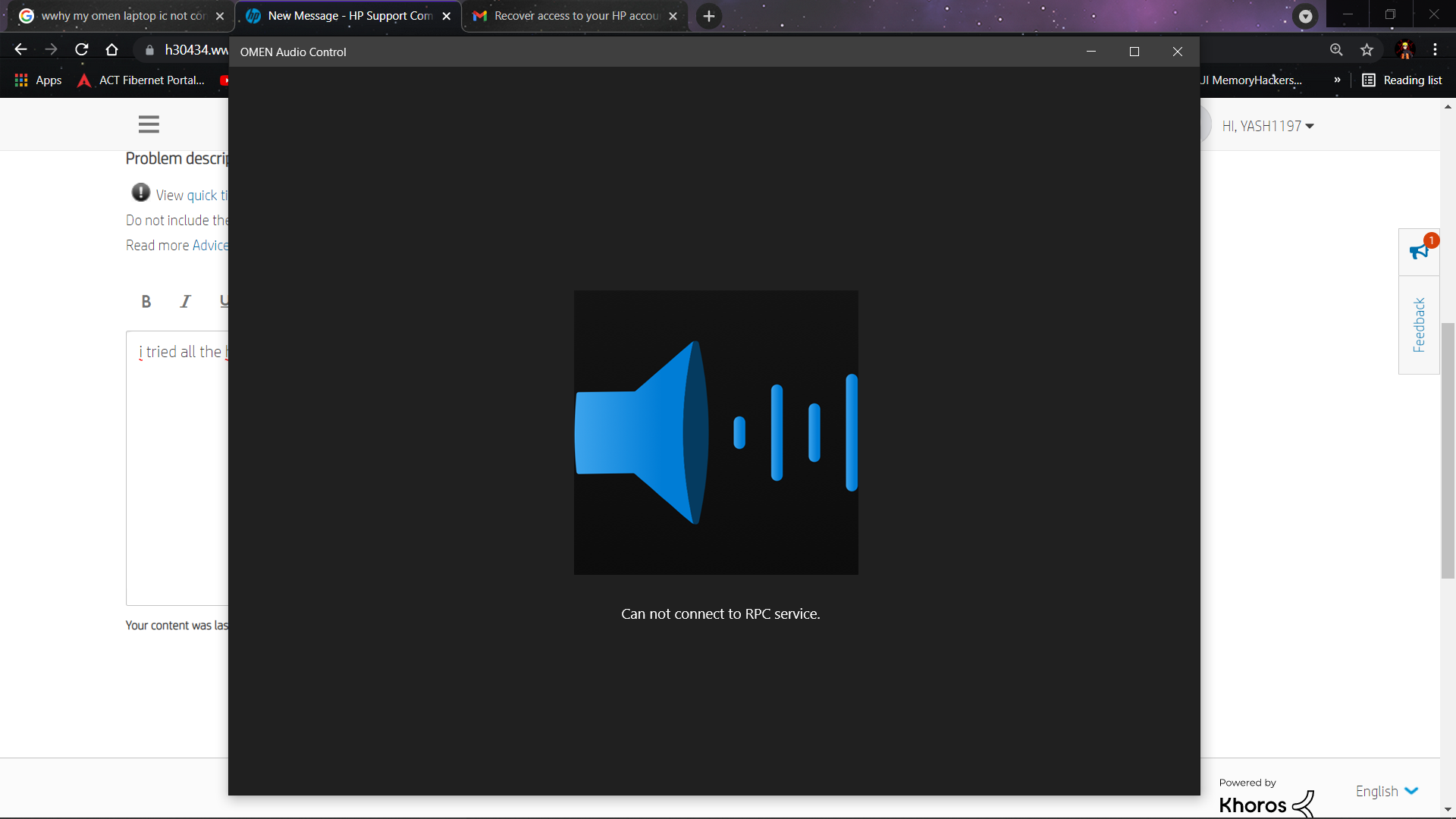Viewport: 1456px width, 819px height.
Task: Go to browser home page icon
Action: pos(111,50)
